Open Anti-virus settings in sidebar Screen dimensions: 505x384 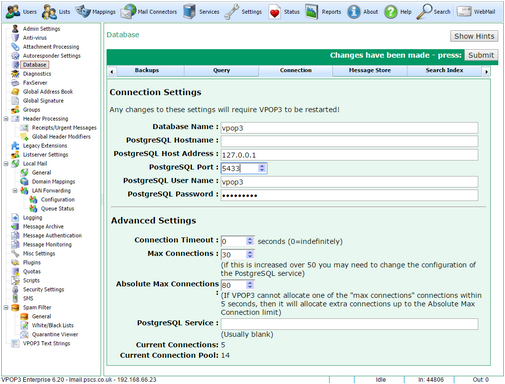pos(35,38)
